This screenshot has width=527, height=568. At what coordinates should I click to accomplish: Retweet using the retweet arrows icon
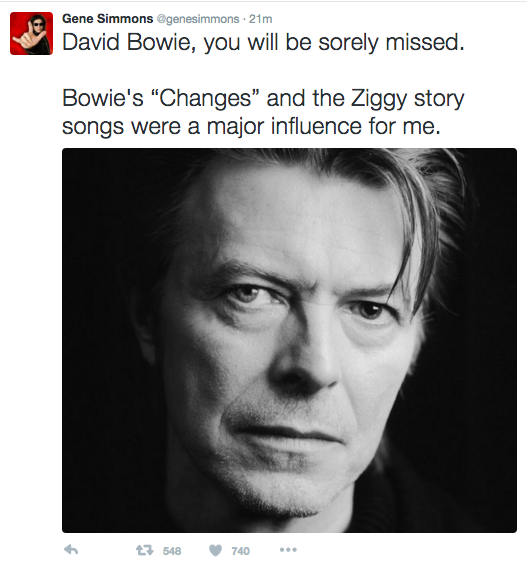pos(144,551)
